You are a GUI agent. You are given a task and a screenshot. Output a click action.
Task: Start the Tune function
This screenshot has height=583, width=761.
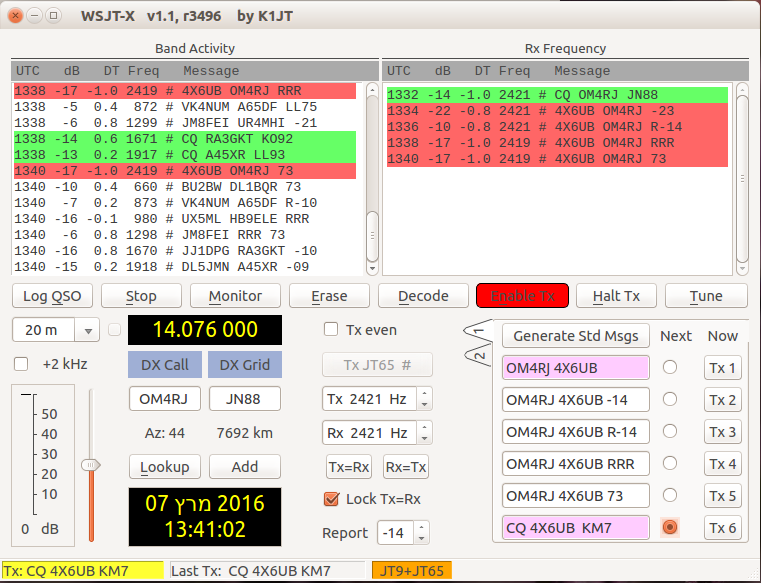(706, 296)
